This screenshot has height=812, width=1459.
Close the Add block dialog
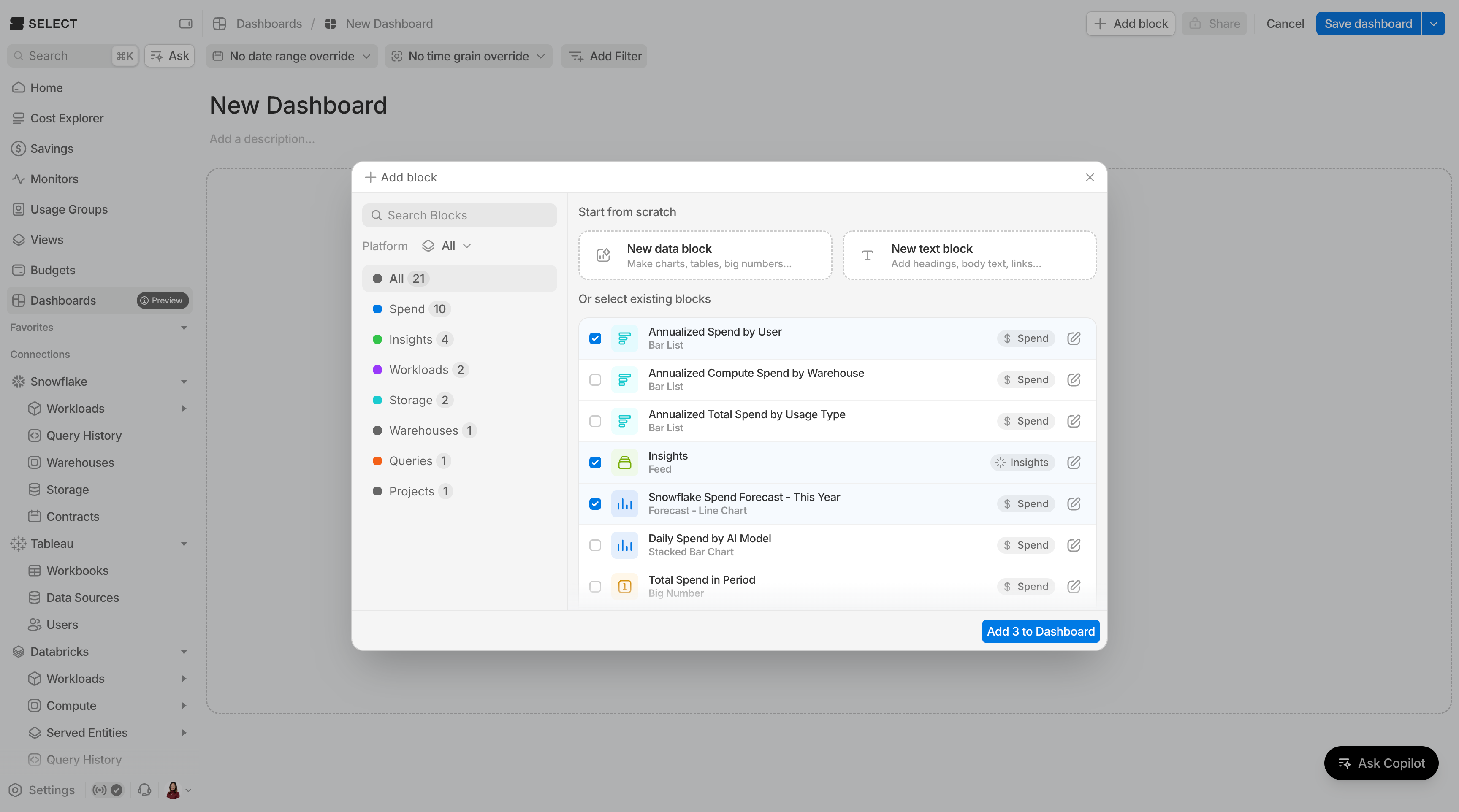pyautogui.click(x=1090, y=177)
